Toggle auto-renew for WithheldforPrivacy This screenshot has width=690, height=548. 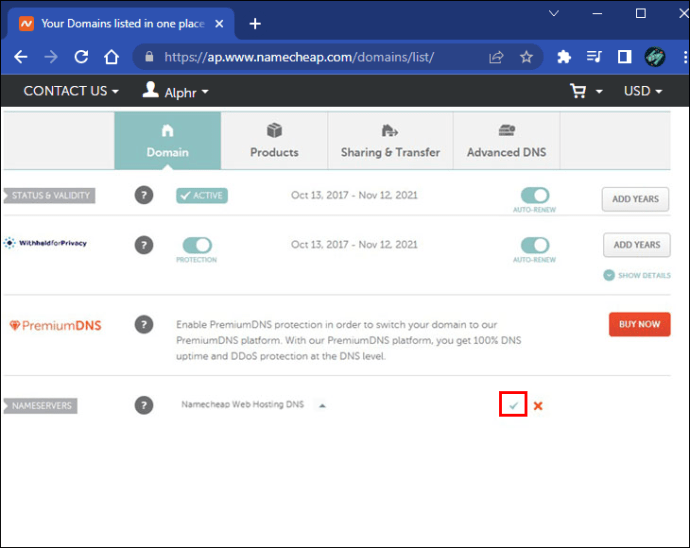coord(535,245)
